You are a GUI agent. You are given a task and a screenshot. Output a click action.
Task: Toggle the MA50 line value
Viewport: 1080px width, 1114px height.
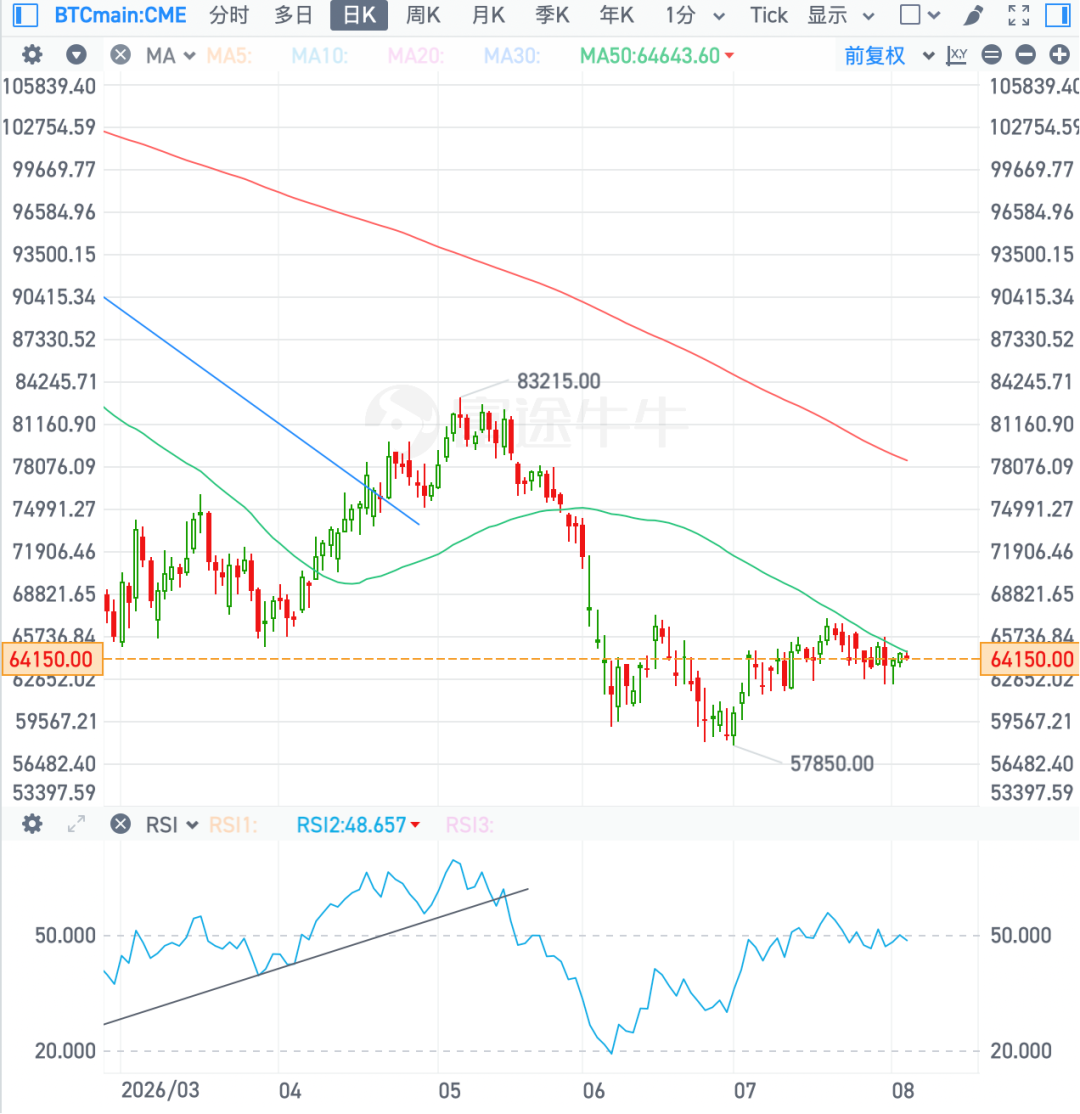point(657,55)
